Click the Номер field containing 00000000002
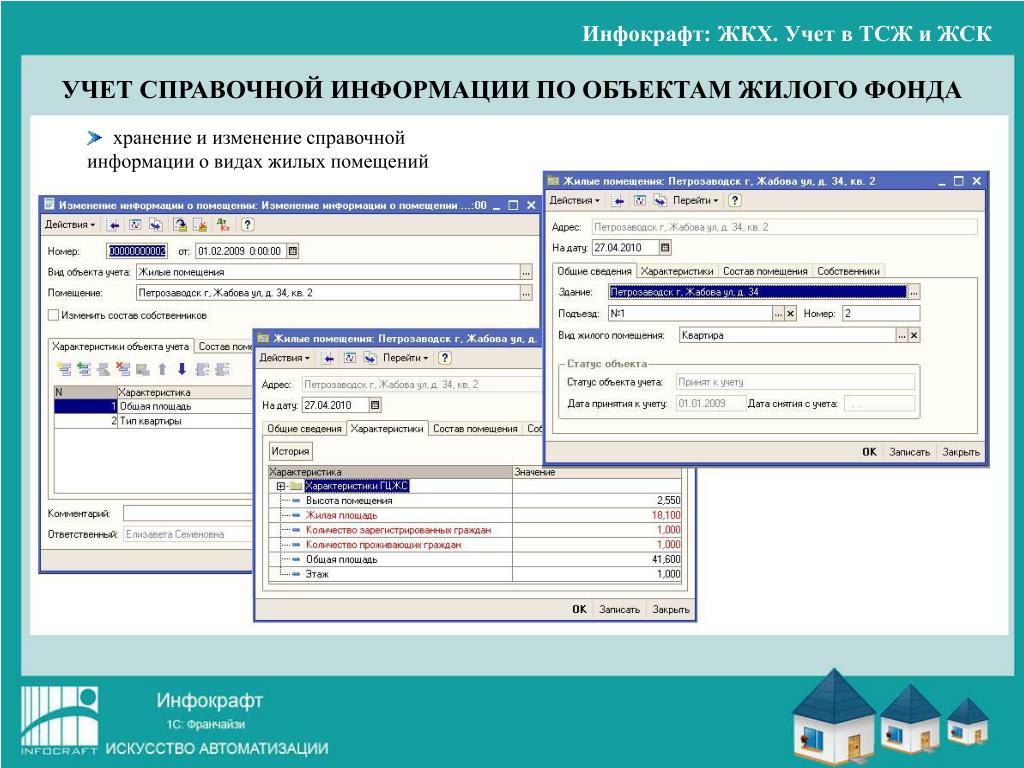This screenshot has width=1024, height=768. (x=137, y=251)
